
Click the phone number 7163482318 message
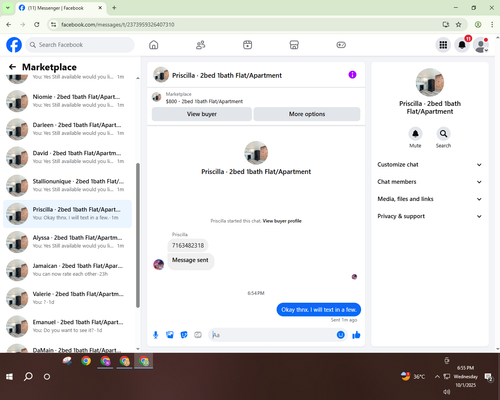coord(188,245)
